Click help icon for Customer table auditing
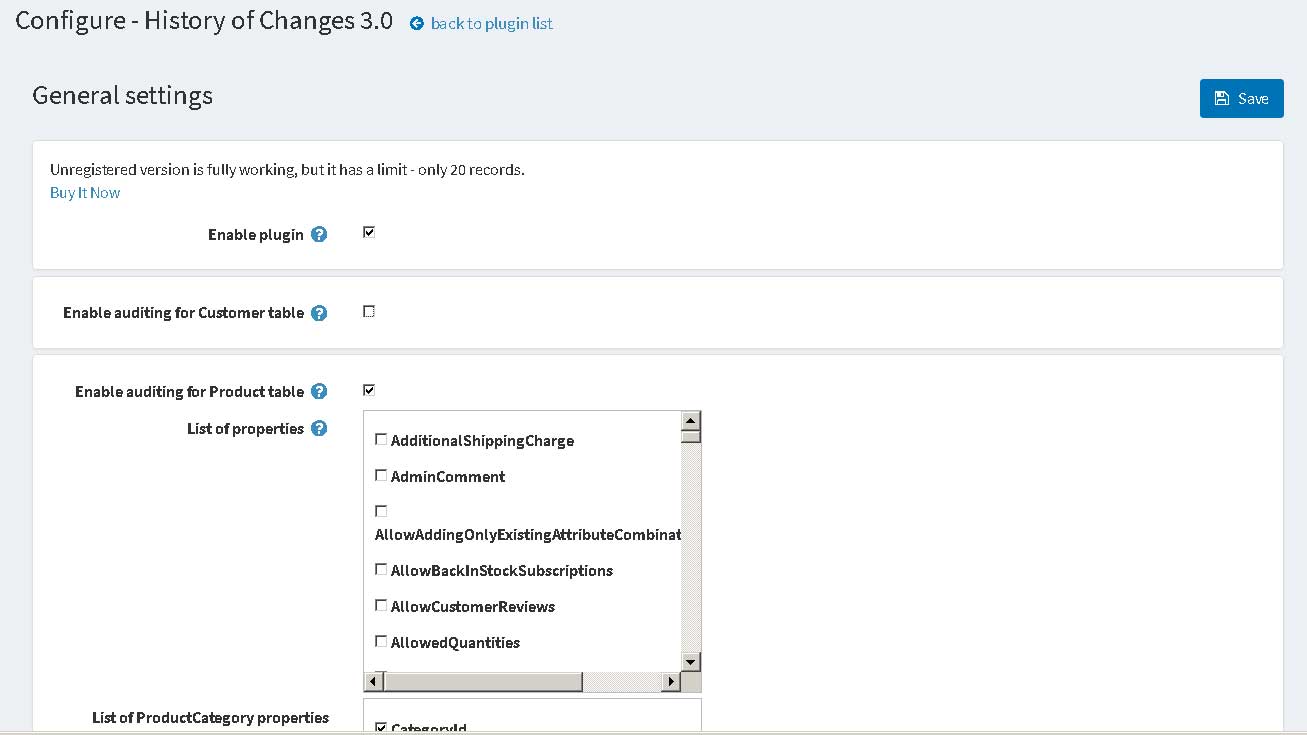 pos(319,313)
